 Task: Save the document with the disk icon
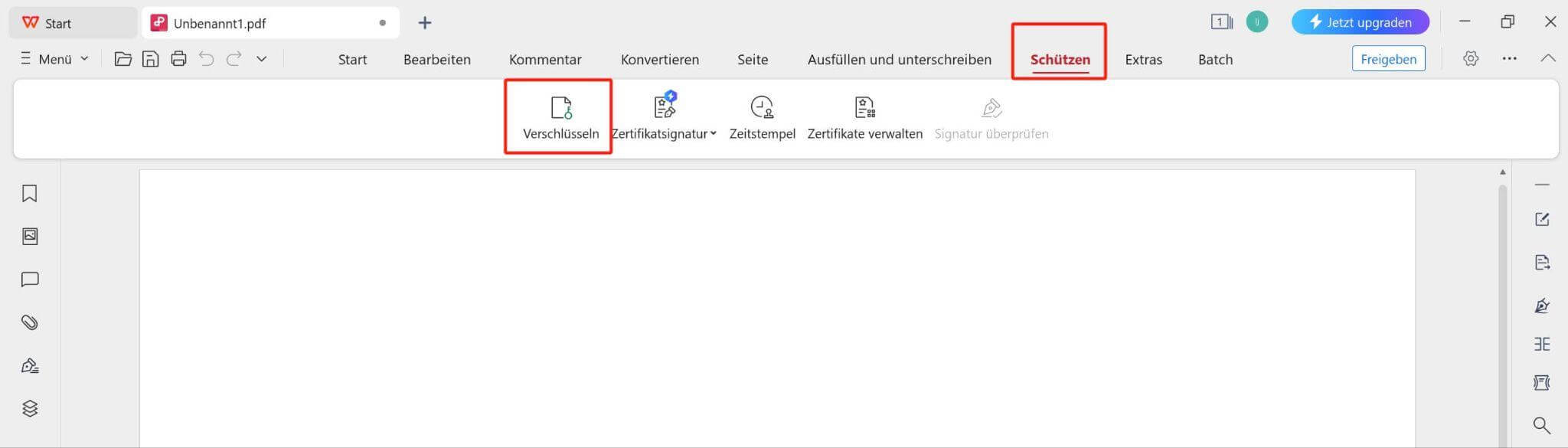coord(151,59)
